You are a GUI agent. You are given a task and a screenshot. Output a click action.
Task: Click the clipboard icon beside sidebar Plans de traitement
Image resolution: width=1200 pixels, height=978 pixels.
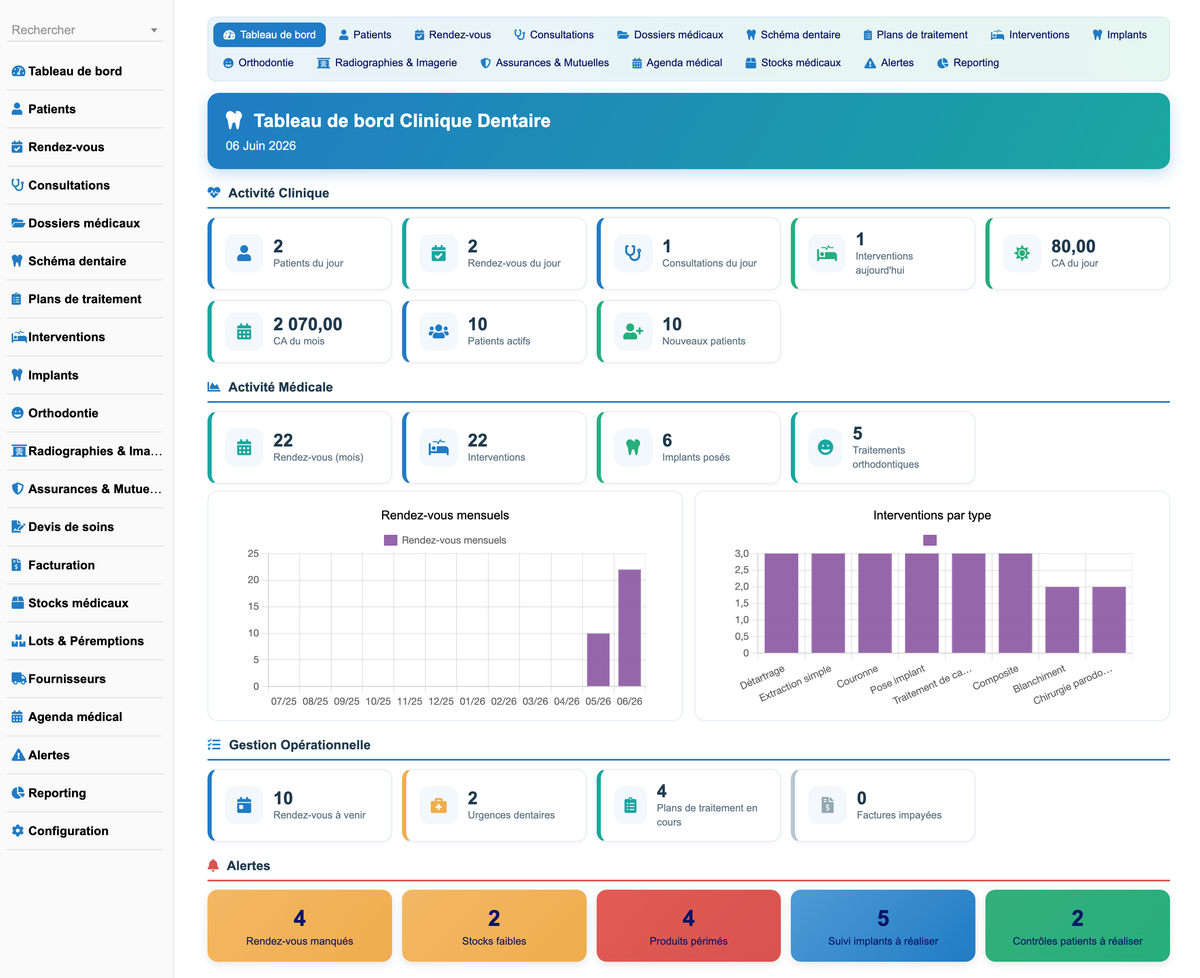[17, 299]
